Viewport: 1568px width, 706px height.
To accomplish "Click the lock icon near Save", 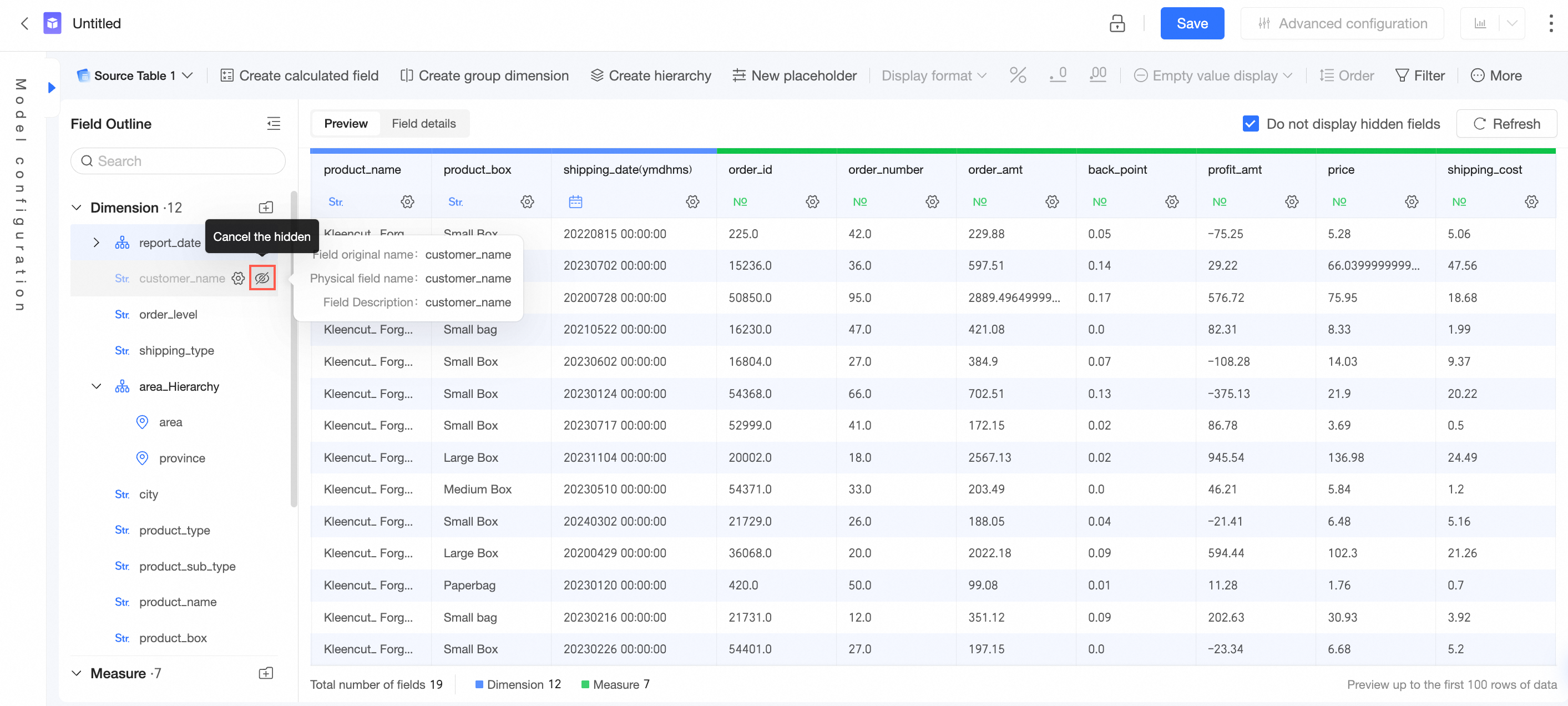I will click(x=1116, y=23).
